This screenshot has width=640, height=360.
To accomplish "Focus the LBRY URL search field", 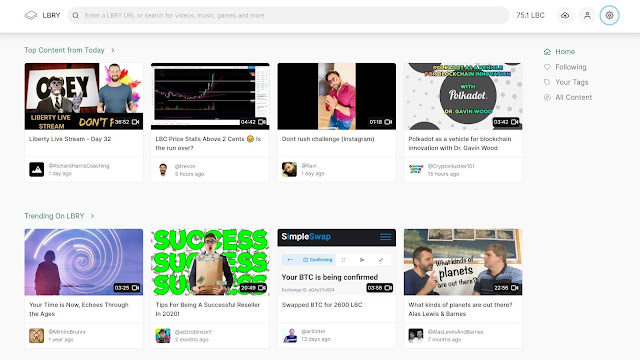I will pyautogui.click(x=289, y=16).
